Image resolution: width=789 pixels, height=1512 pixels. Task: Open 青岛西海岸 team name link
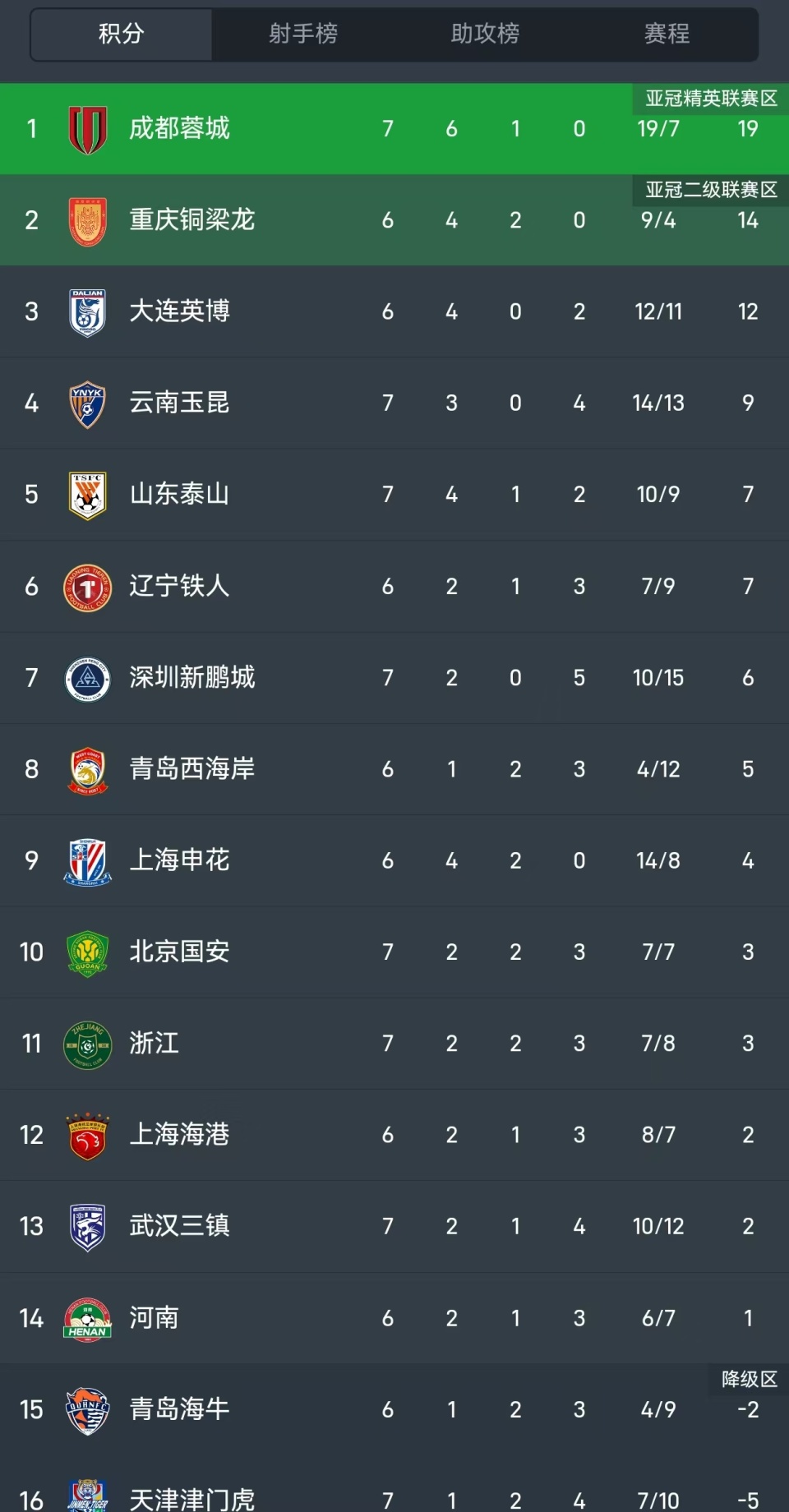[x=192, y=769]
